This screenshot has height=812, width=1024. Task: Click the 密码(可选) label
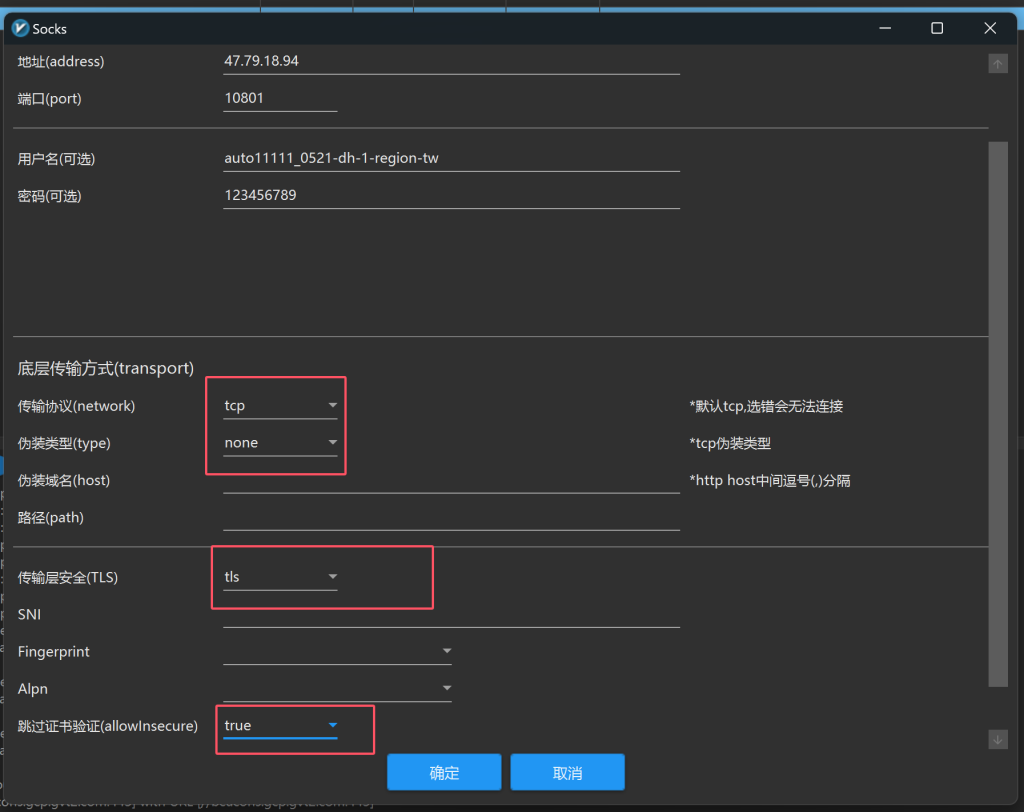click(x=50, y=196)
